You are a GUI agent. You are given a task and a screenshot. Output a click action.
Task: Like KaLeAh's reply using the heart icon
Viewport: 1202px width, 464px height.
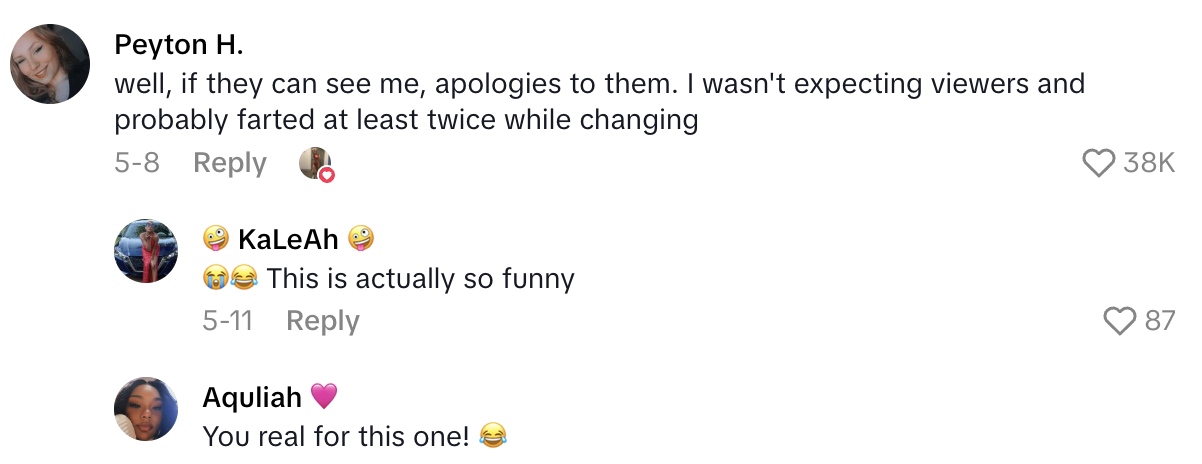click(x=1120, y=321)
